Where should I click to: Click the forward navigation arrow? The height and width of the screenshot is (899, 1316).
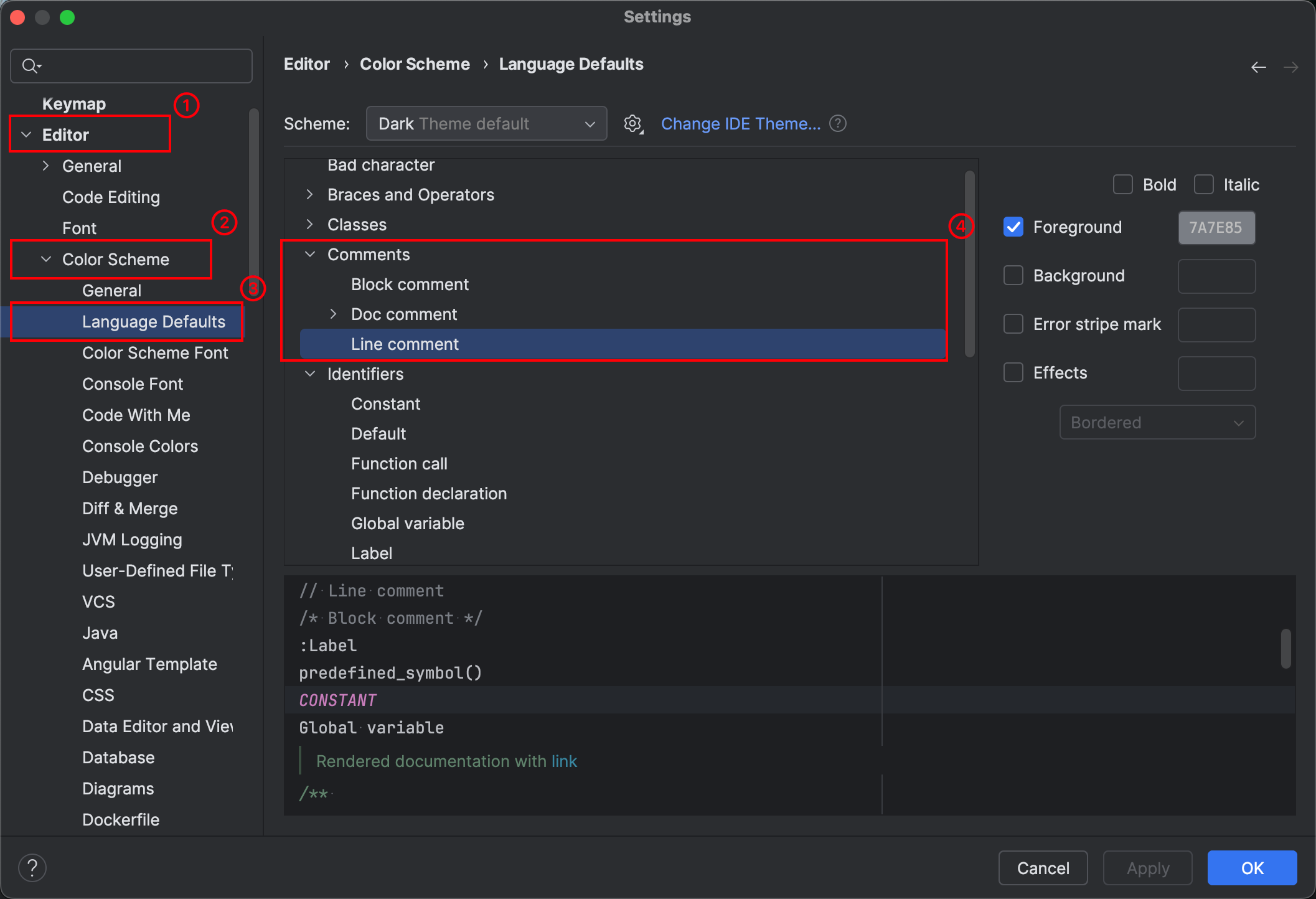pyautogui.click(x=1290, y=67)
